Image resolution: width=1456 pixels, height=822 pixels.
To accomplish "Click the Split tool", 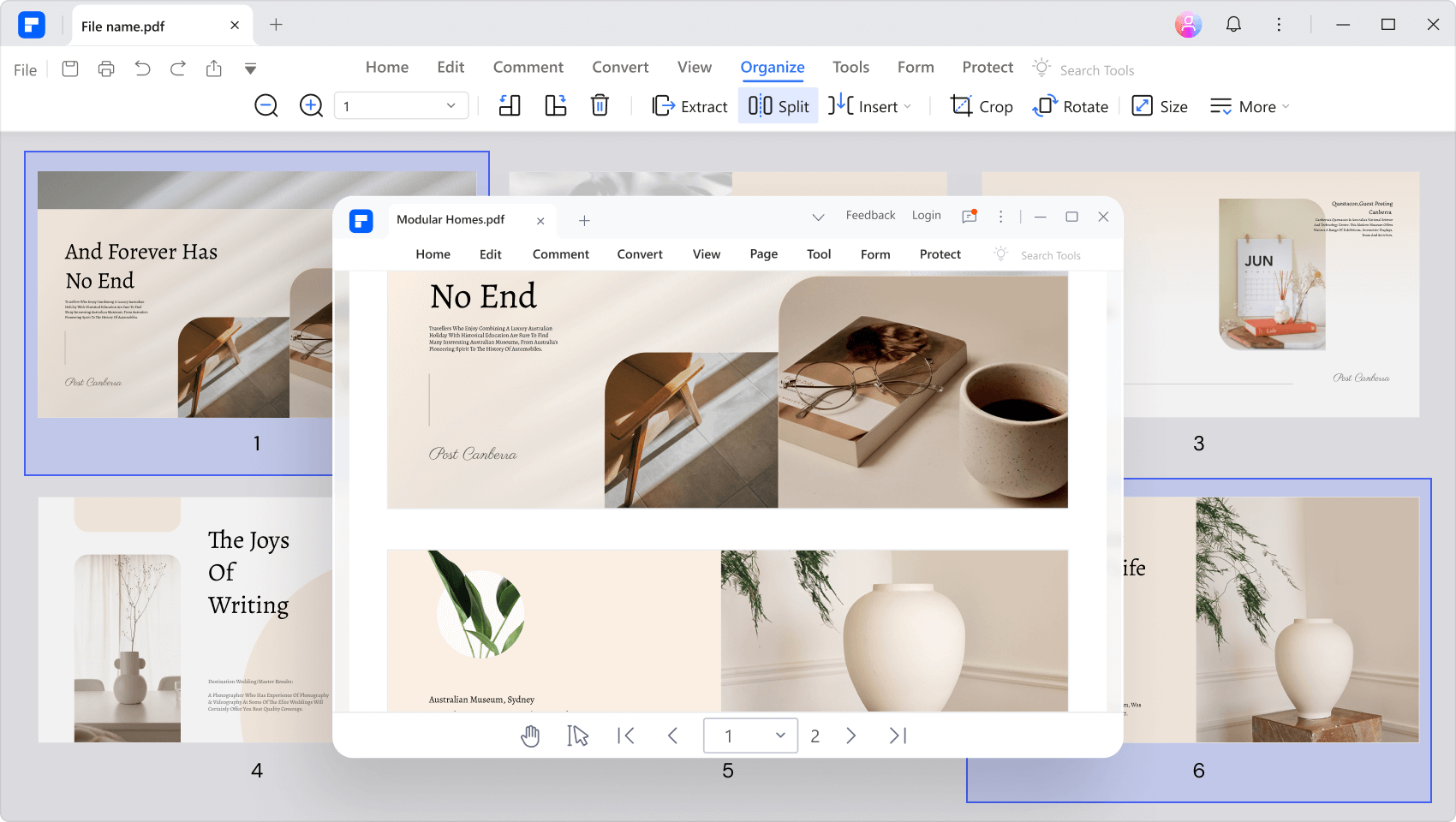I will tap(778, 106).
